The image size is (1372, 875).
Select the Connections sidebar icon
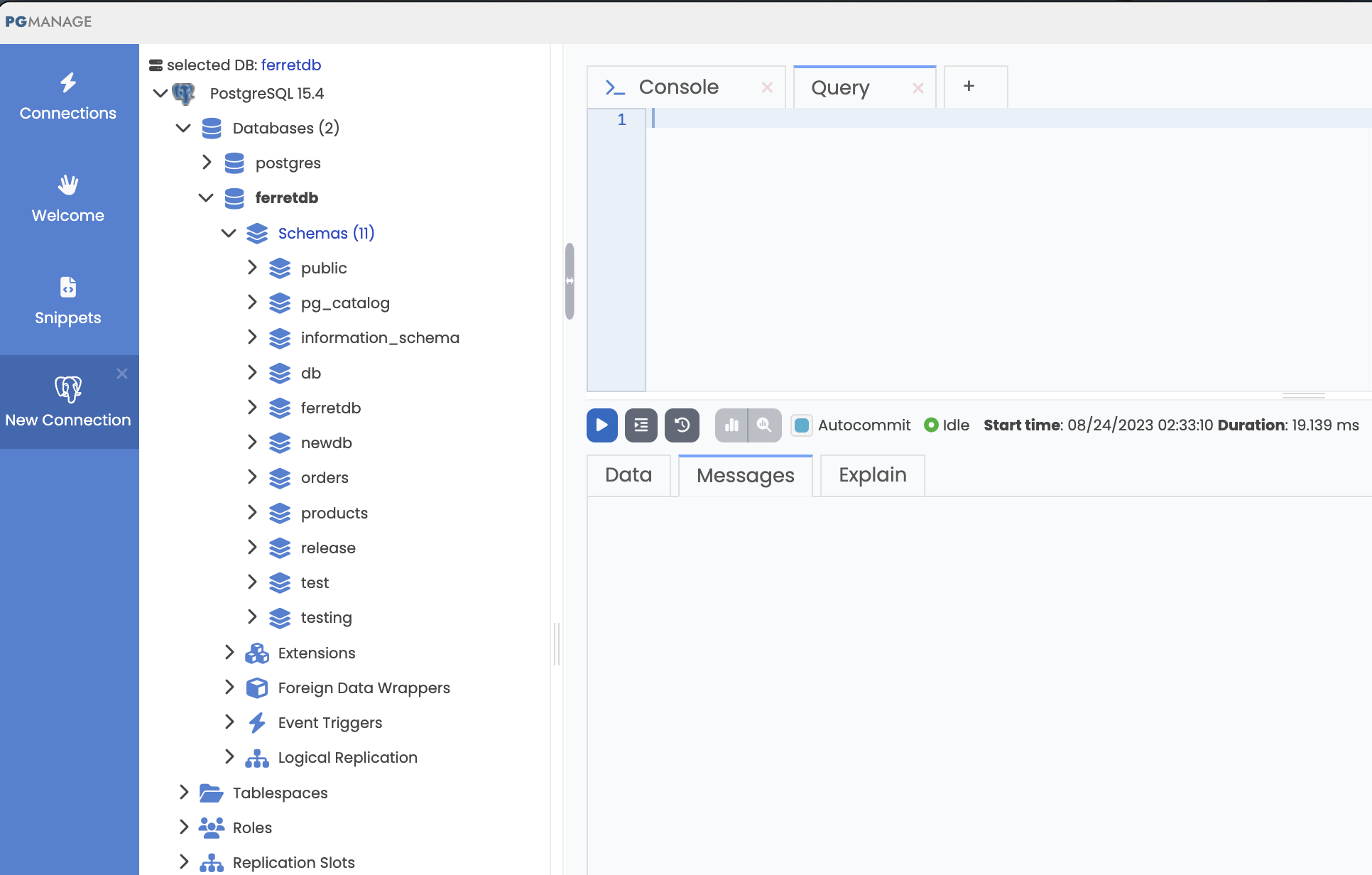click(x=67, y=97)
